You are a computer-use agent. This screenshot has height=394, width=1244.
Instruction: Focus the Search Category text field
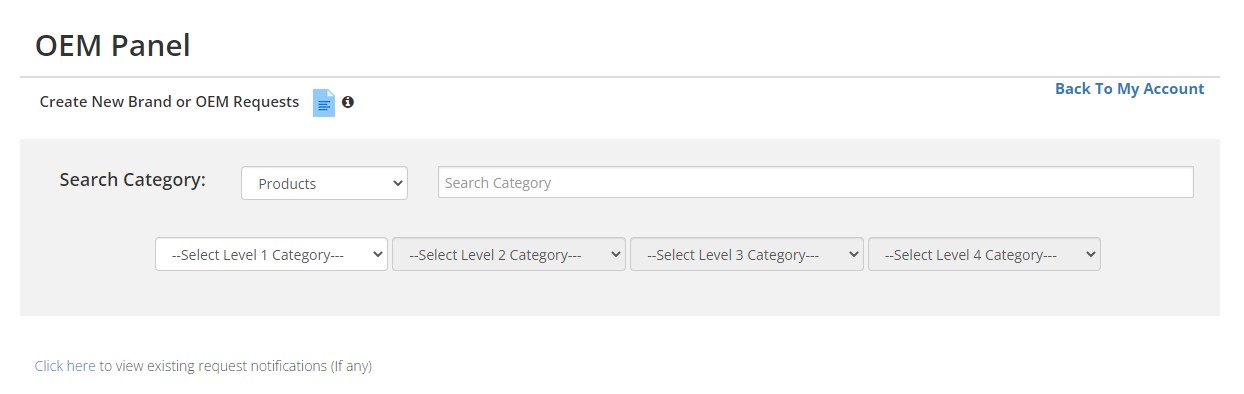tap(815, 182)
